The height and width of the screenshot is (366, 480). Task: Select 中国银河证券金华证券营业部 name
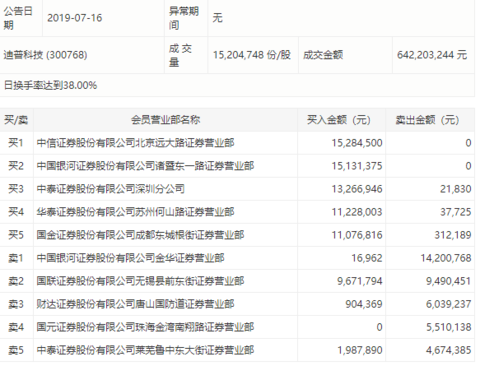[130, 258]
